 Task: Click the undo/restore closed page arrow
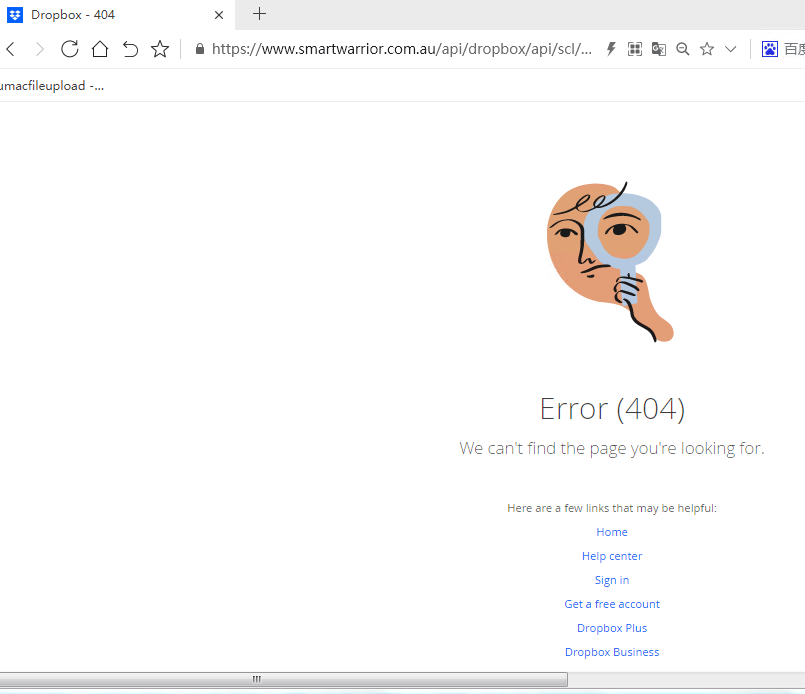[130, 49]
